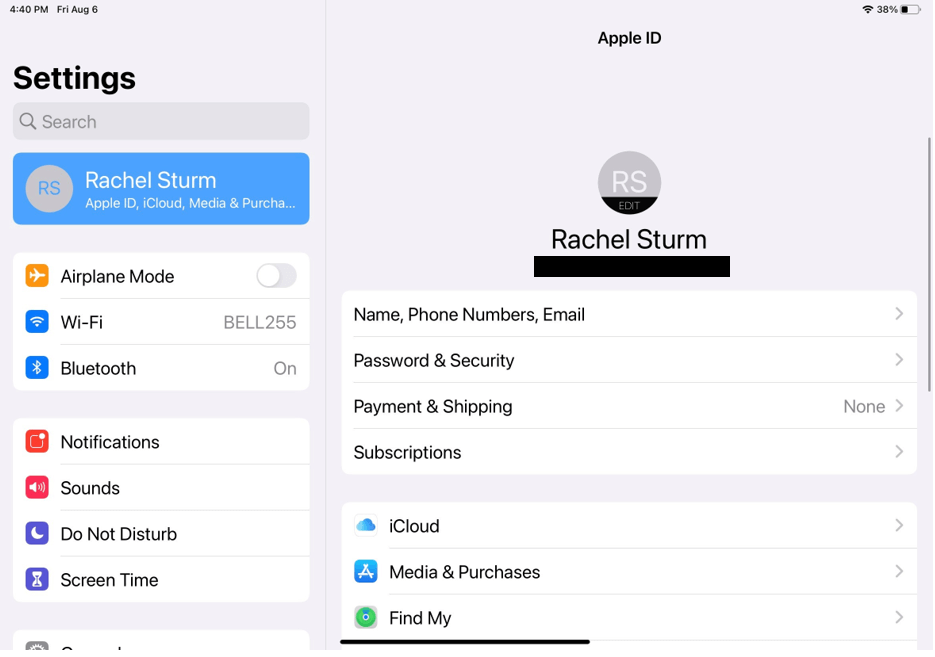The height and width of the screenshot is (657, 935).
Task: Toggle the Airplane Mode switch
Action: (276, 276)
